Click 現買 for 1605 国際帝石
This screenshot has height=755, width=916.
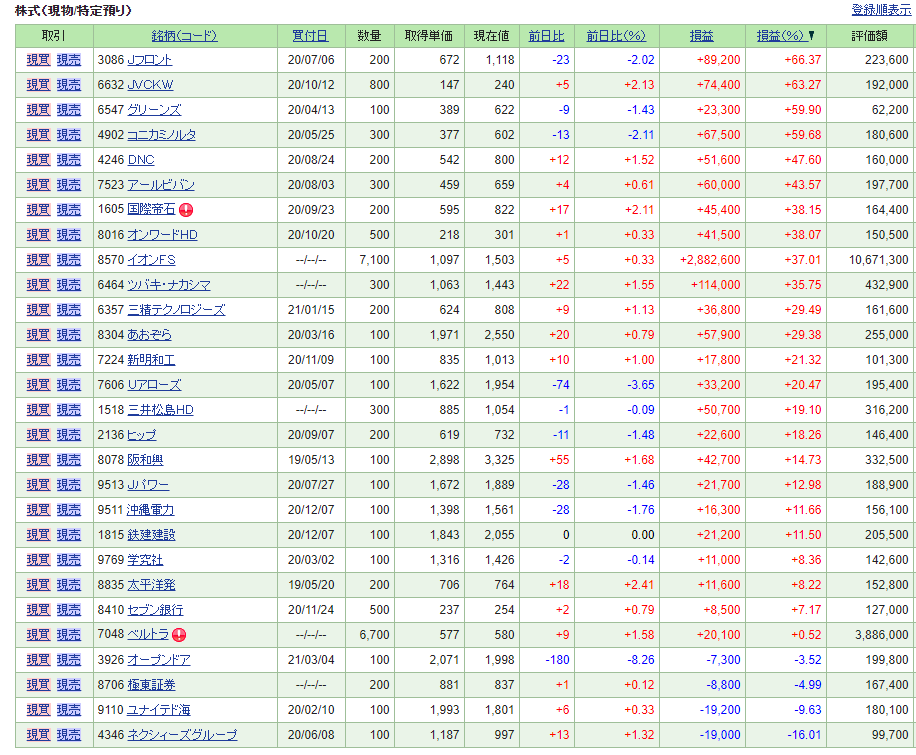[39, 210]
